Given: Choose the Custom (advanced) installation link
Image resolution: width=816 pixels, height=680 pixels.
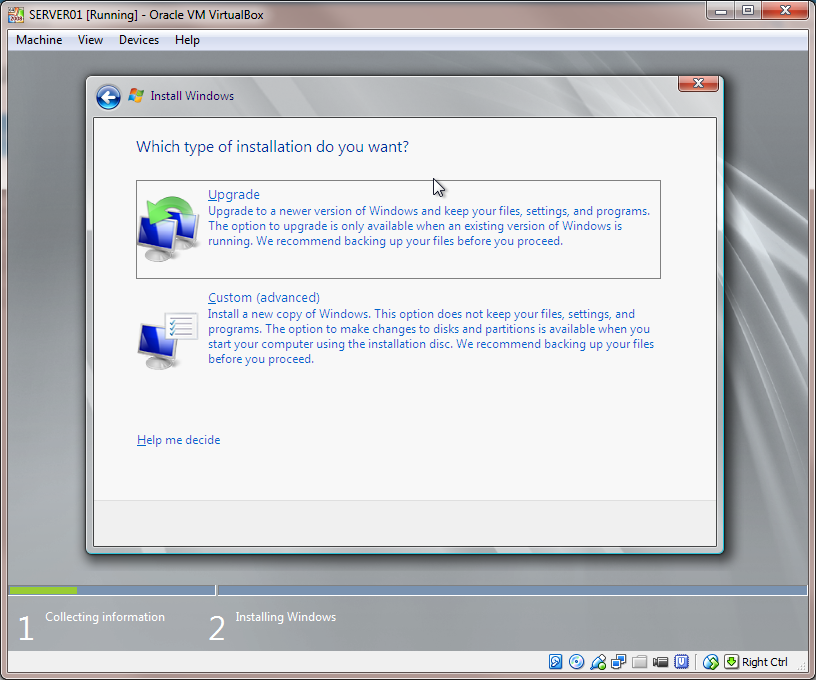Looking at the screenshot, I should click(x=264, y=298).
